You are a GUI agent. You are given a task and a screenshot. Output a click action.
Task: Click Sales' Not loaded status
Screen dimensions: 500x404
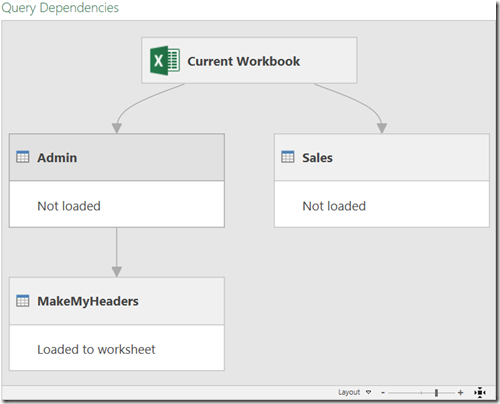[x=334, y=206]
